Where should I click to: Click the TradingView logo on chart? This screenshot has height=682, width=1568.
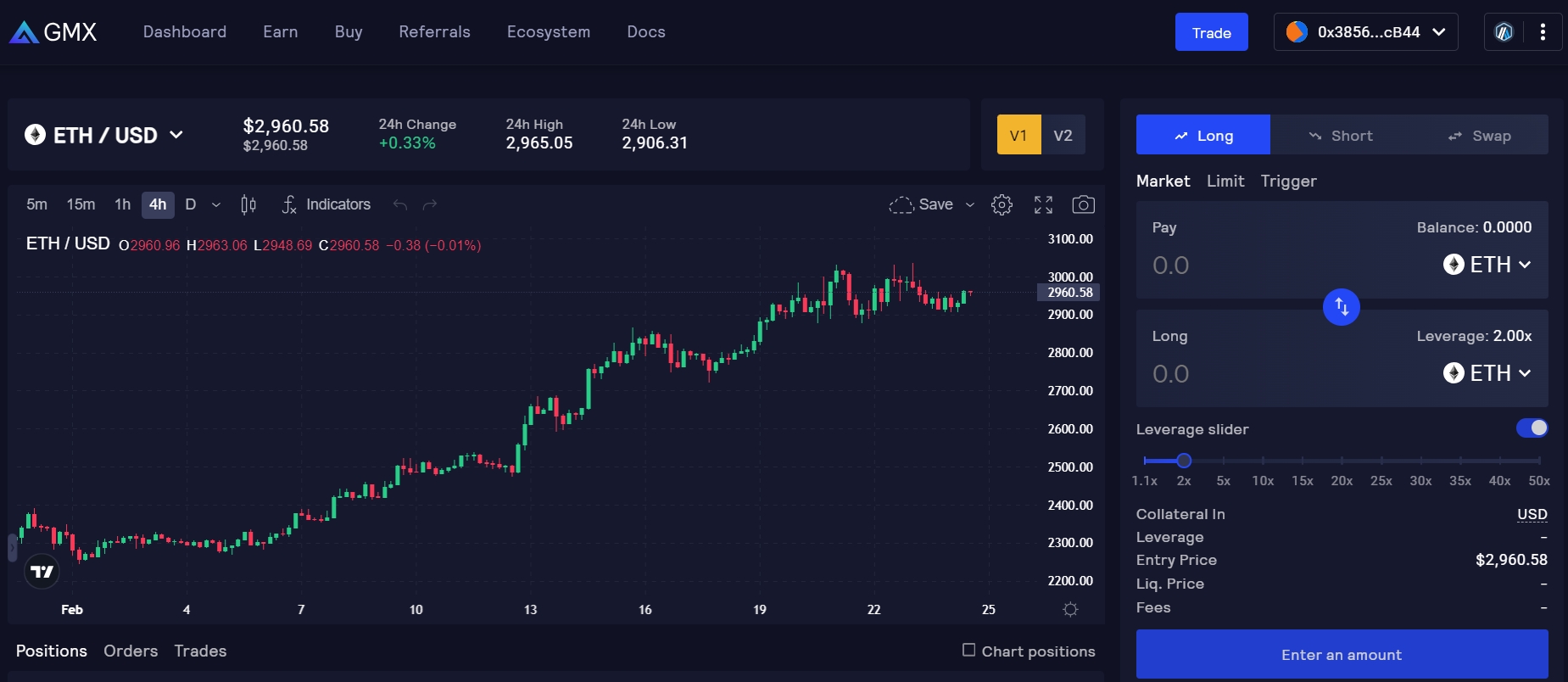pyautogui.click(x=42, y=571)
